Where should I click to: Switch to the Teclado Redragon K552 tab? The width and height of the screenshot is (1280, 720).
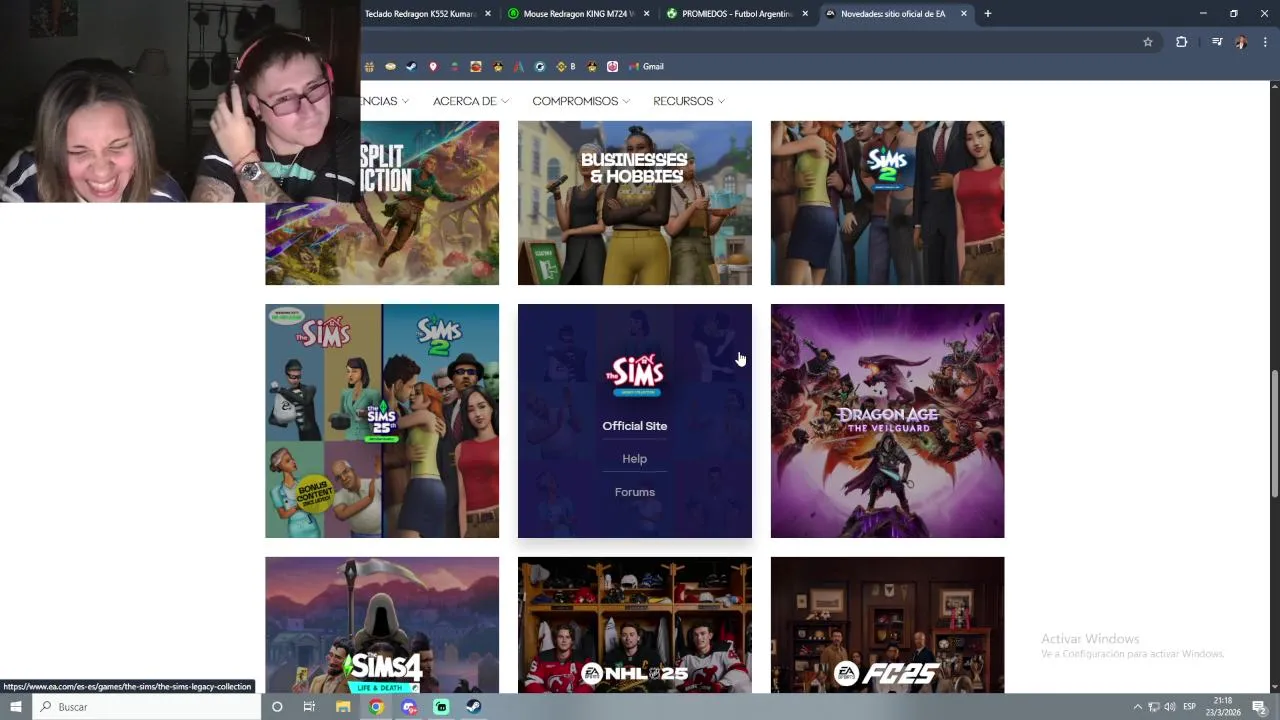point(420,14)
